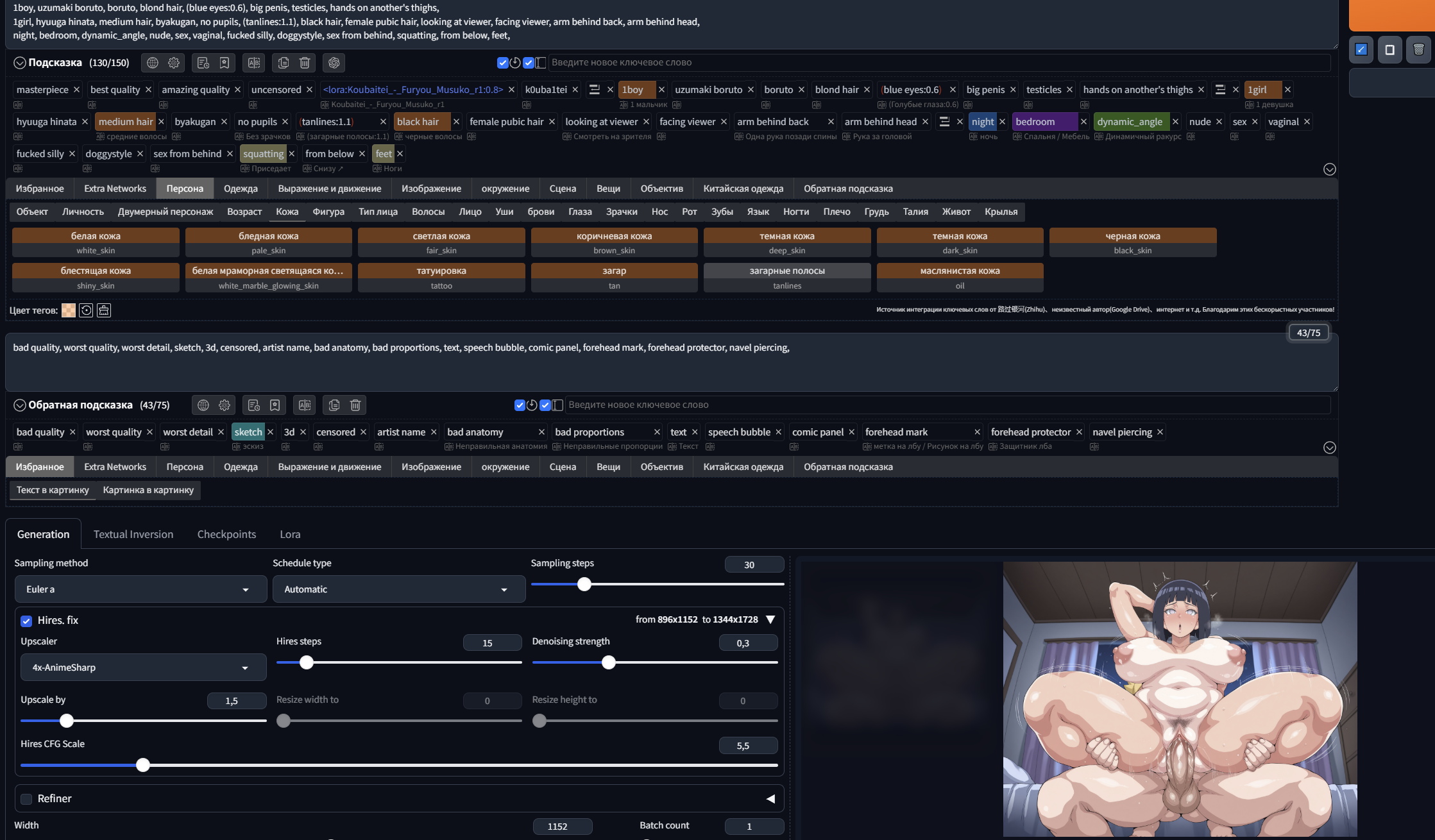Toggle first checkbox beside Обратная подсказка keyword input

[520, 405]
